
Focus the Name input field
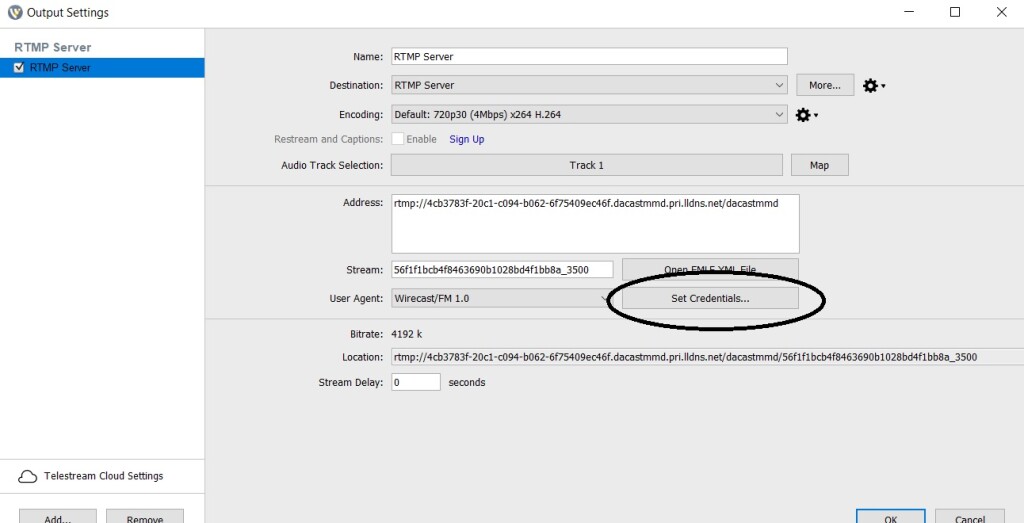[589, 57]
